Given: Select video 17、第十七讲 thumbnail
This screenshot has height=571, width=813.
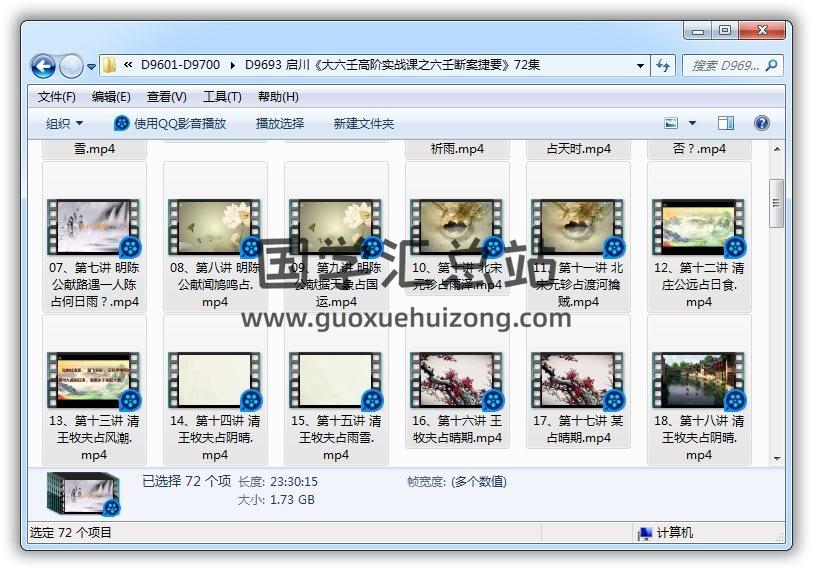Looking at the screenshot, I should pyautogui.click(x=578, y=380).
